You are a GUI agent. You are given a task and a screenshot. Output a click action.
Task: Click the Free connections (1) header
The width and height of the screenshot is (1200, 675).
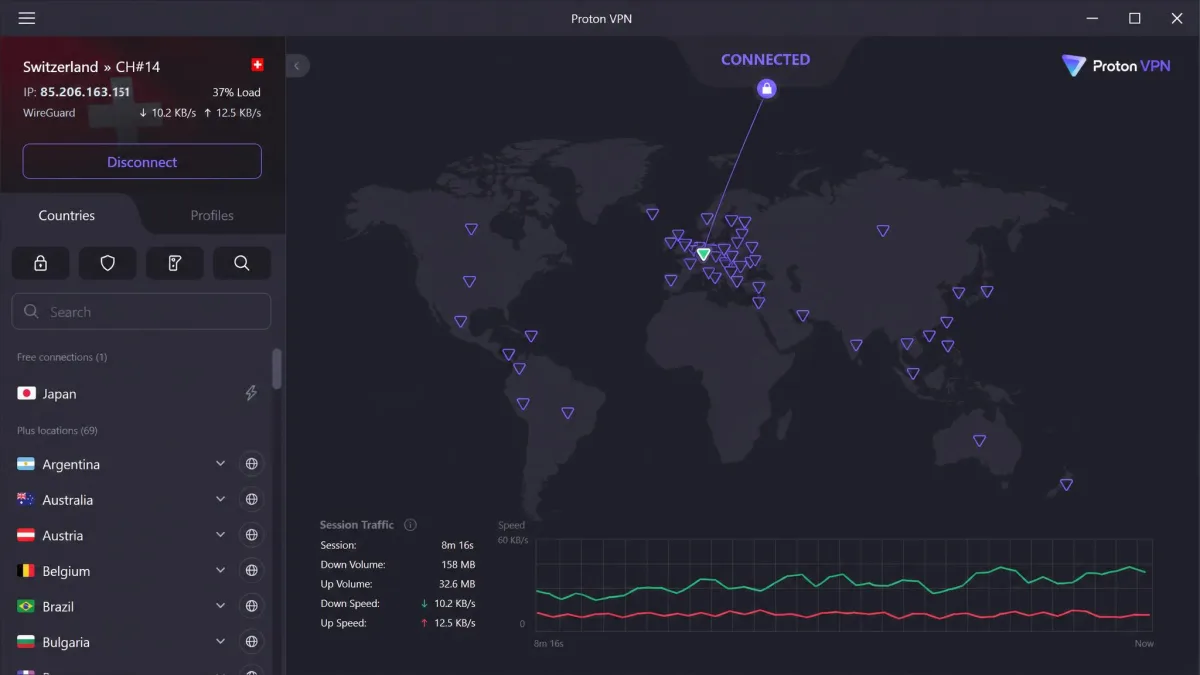[62, 357]
